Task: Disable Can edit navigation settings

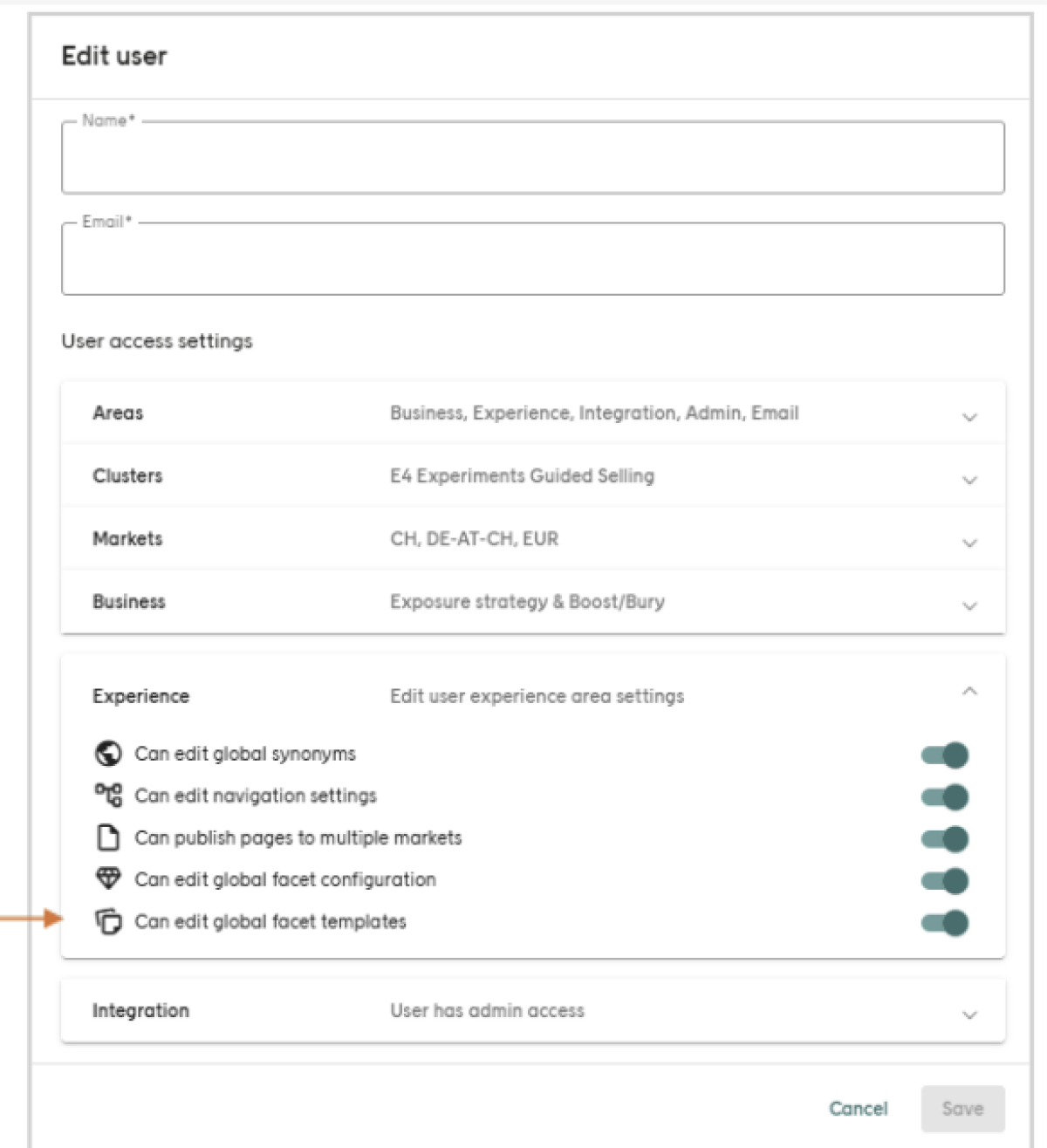Action: click(x=945, y=796)
